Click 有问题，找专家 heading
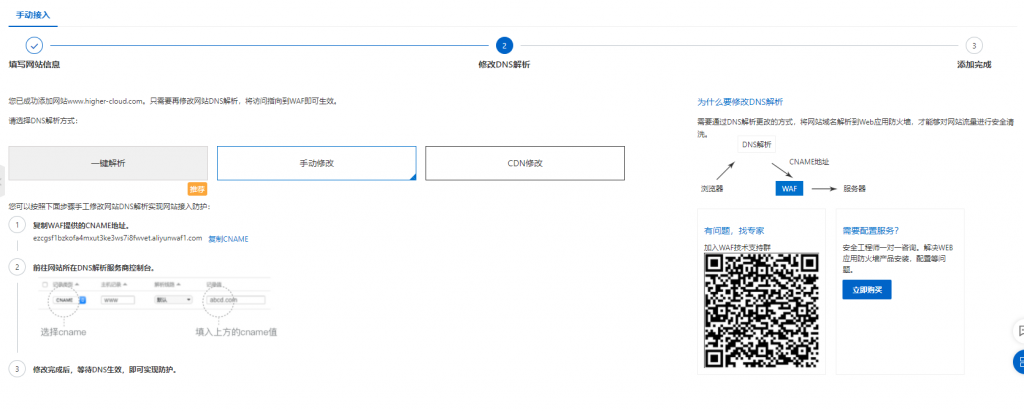The height and width of the screenshot is (411, 1024). pyautogui.click(x=734, y=231)
